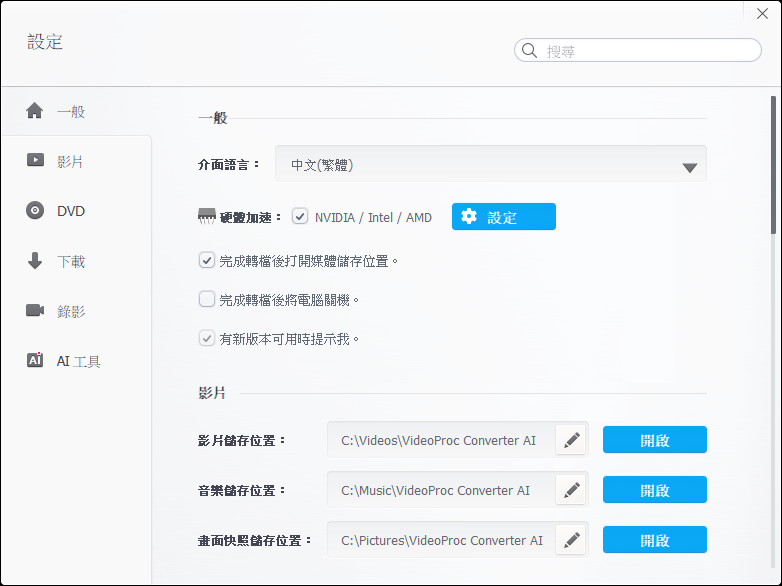782x586 pixels.
Task: Click the disc icon beside DVD
Action: coord(35,211)
